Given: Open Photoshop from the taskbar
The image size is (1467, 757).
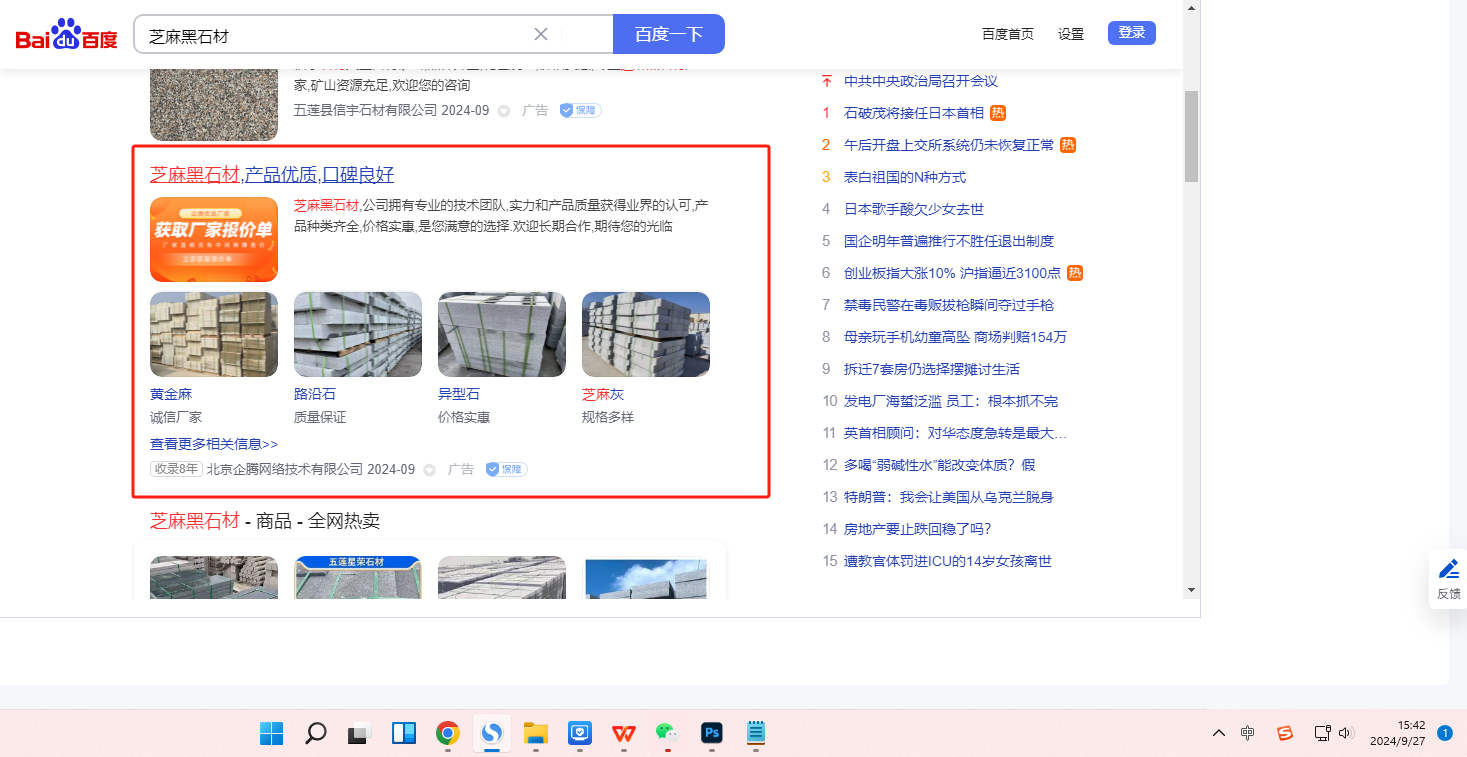Looking at the screenshot, I should tap(712, 734).
